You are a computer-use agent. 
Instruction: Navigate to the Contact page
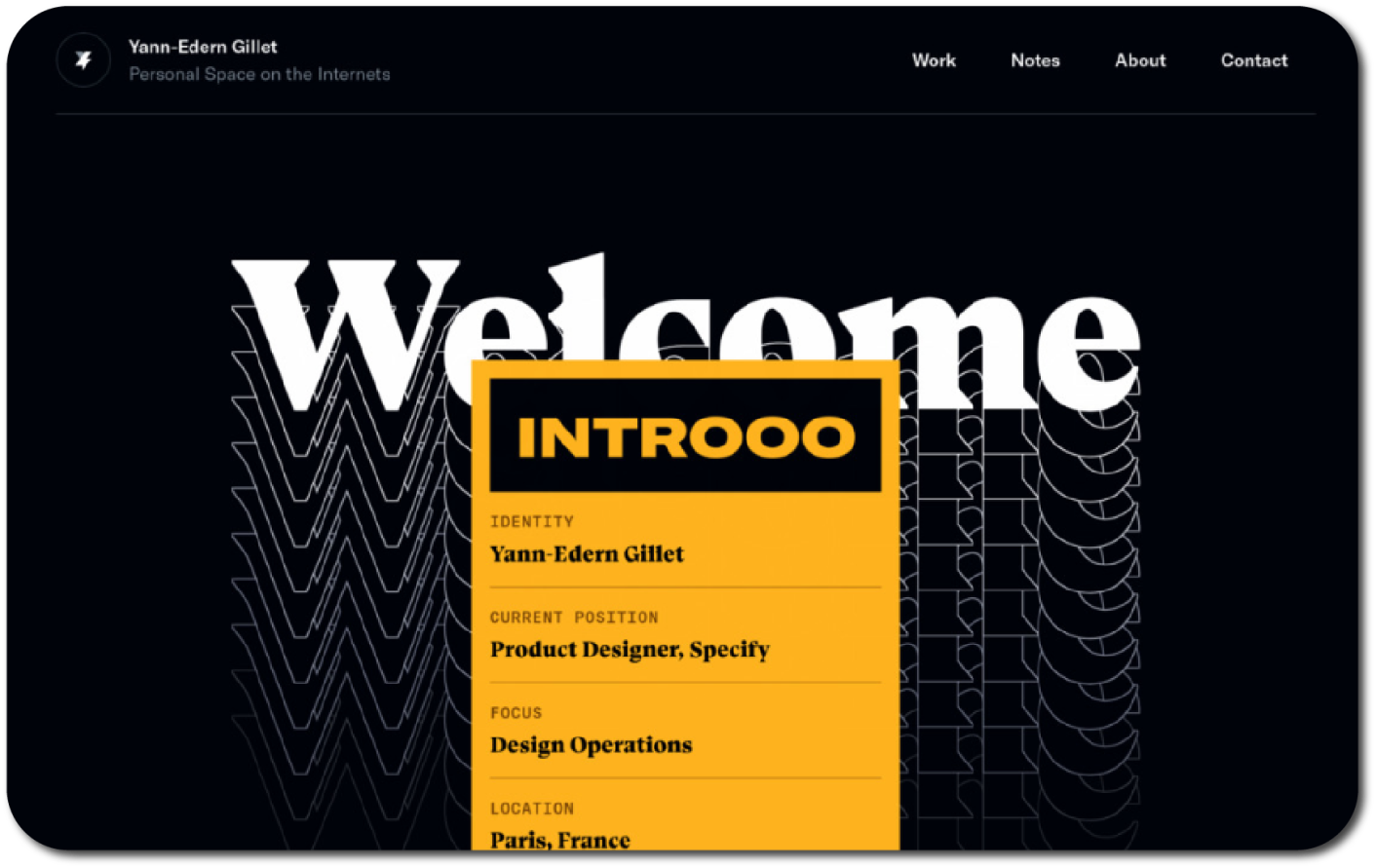[1254, 60]
